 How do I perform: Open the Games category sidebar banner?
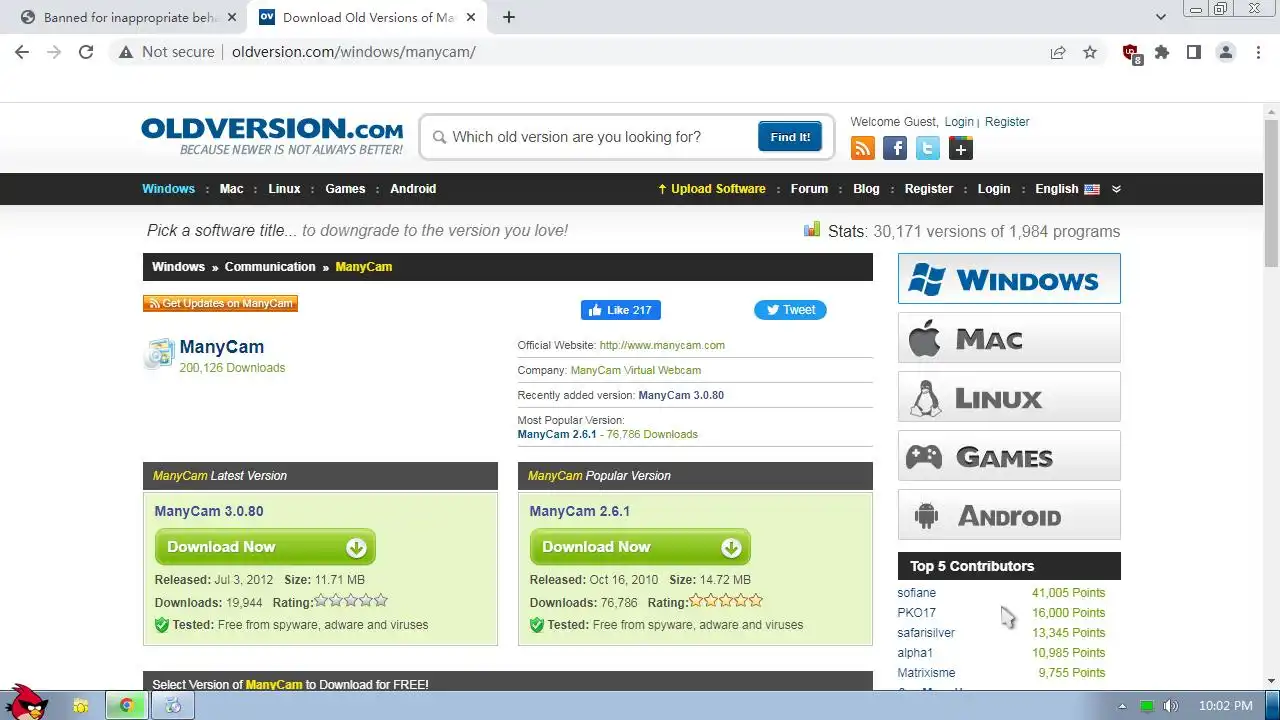pos(1009,456)
